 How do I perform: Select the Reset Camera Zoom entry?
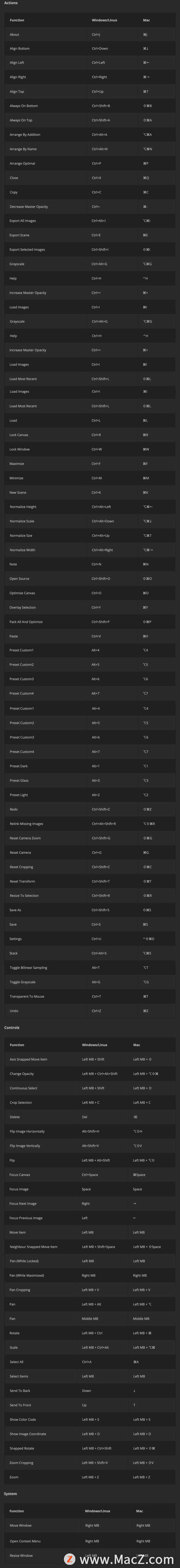(x=90, y=838)
